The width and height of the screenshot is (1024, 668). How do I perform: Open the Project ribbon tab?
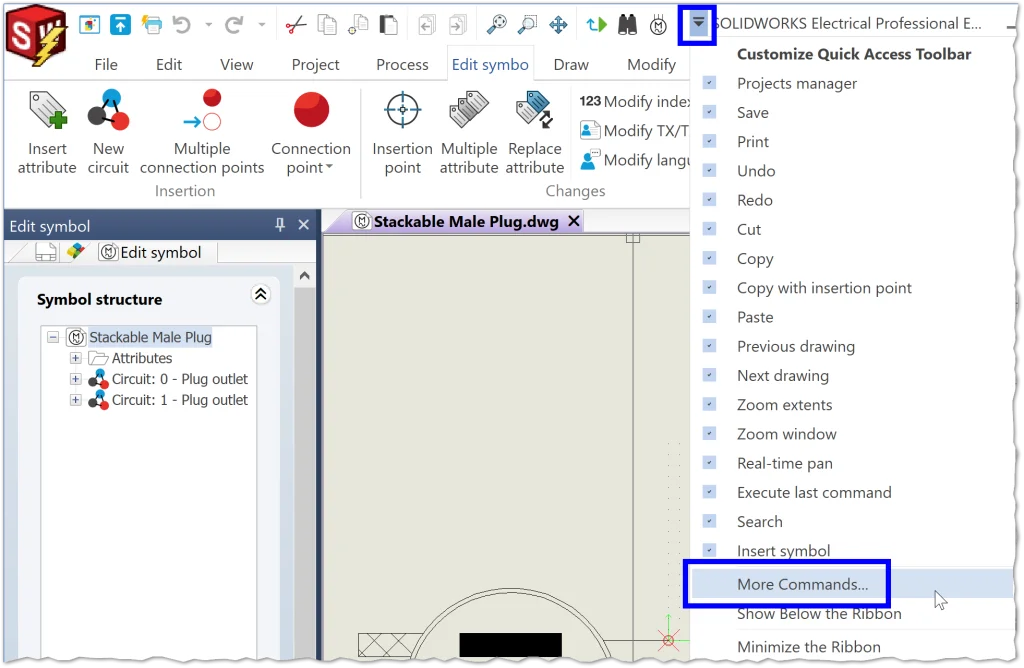[x=315, y=64]
